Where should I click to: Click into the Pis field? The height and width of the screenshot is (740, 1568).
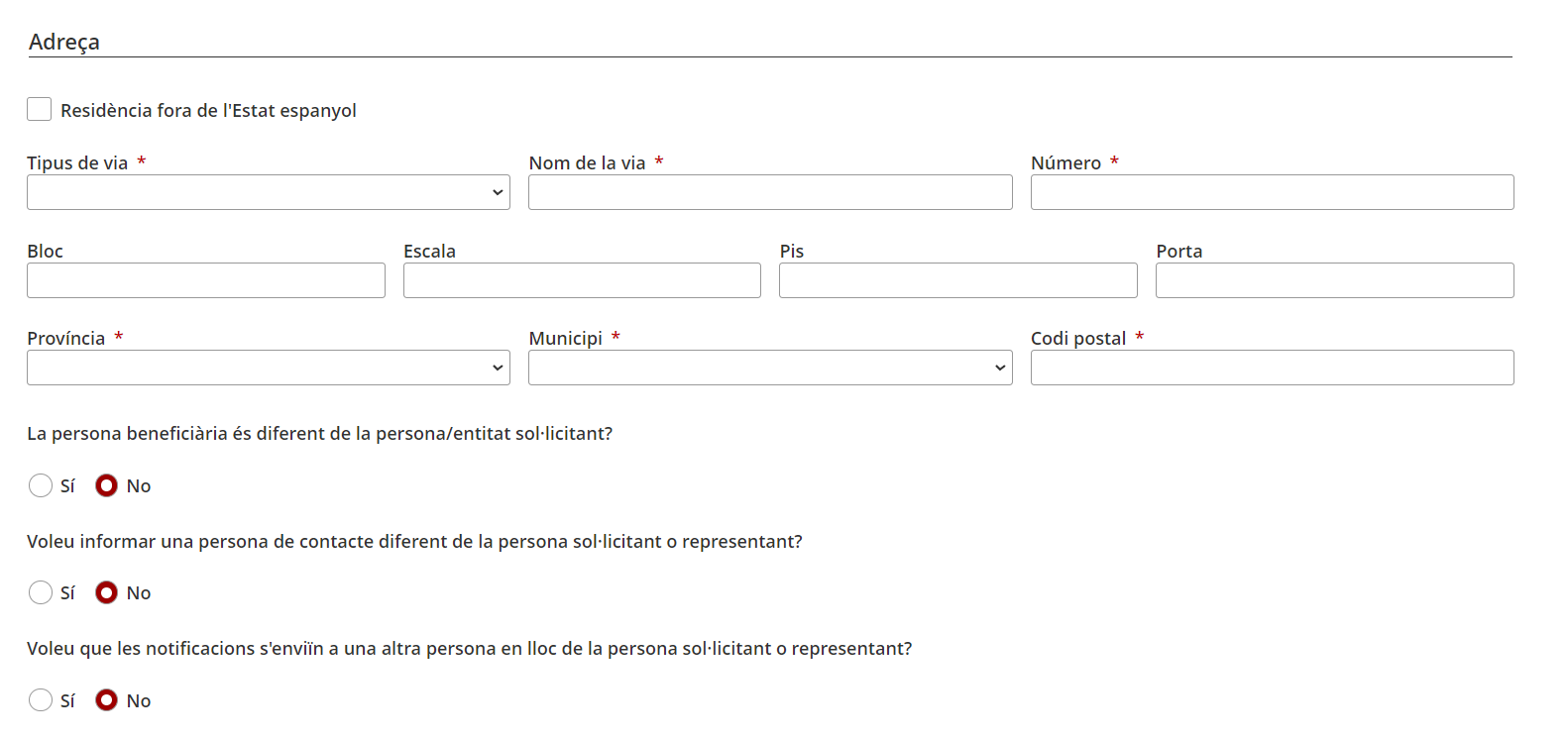pyautogui.click(x=958, y=280)
